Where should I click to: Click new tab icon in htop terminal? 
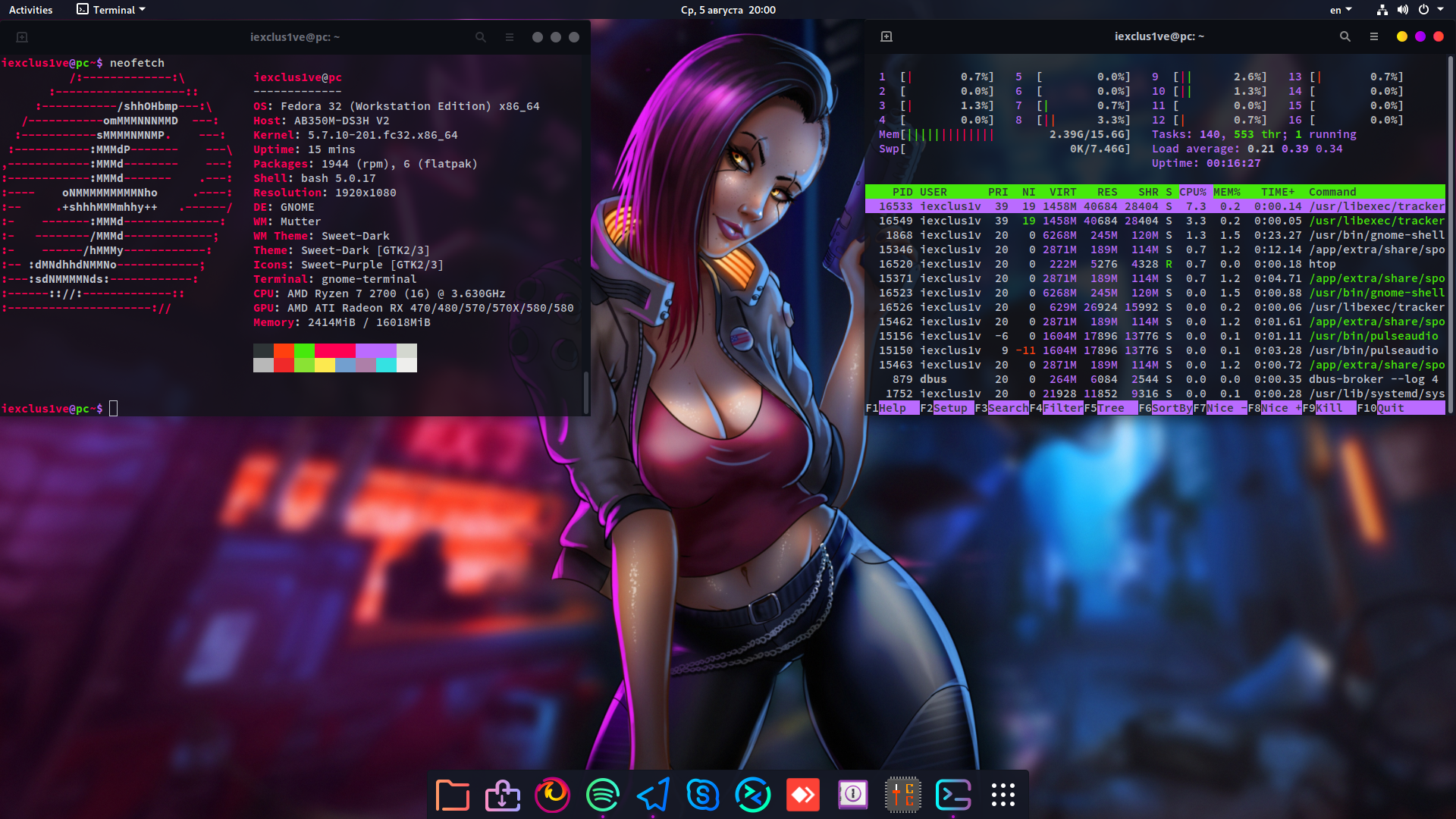[x=886, y=36]
